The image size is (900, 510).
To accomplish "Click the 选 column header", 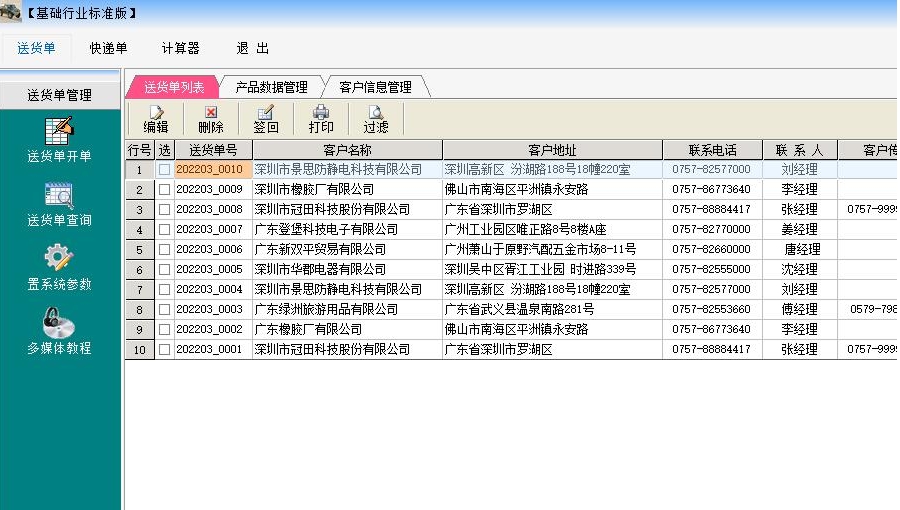I will (165, 150).
